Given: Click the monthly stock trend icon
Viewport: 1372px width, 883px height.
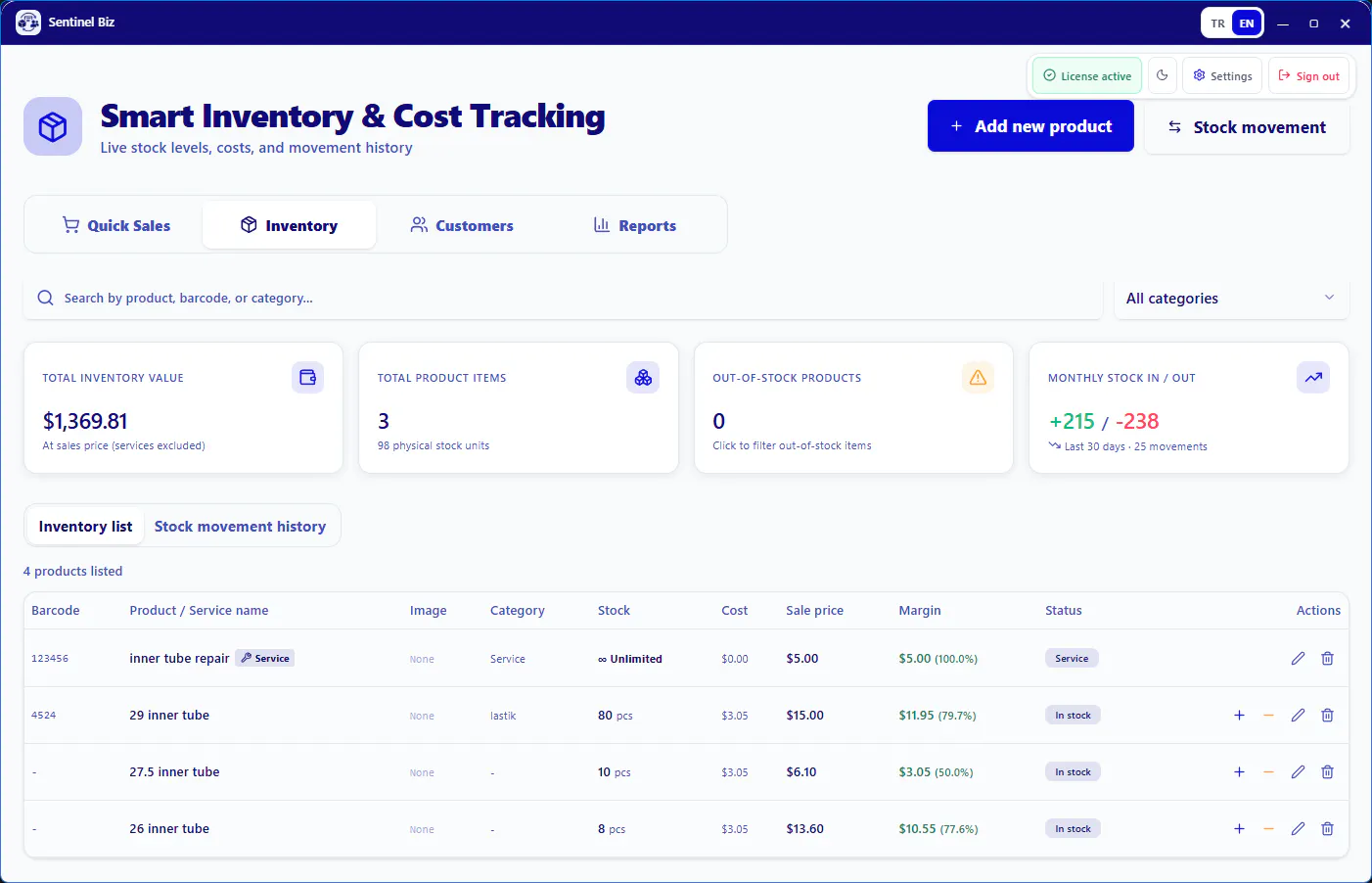Looking at the screenshot, I should (1313, 377).
